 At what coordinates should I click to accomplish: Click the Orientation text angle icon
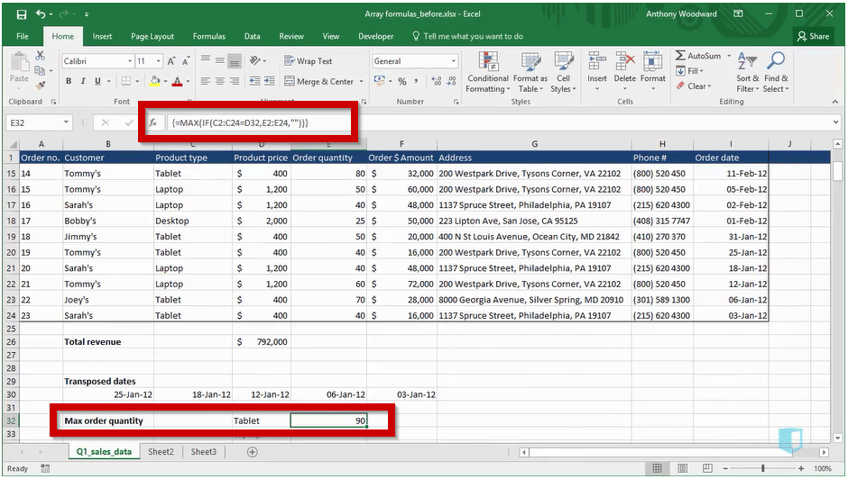tap(255, 61)
